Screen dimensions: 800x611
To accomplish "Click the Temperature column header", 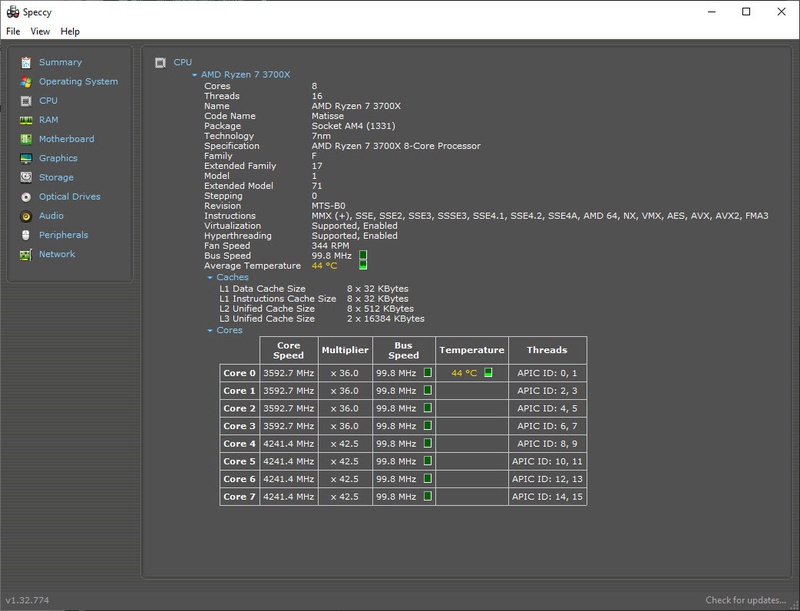I will click(472, 350).
